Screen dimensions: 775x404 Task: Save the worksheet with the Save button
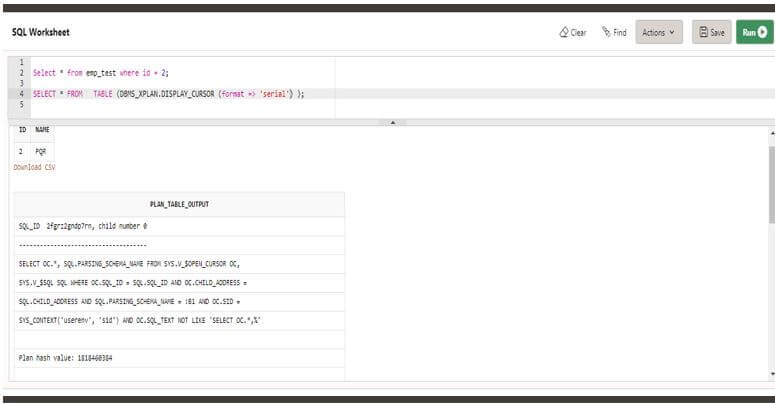click(711, 32)
